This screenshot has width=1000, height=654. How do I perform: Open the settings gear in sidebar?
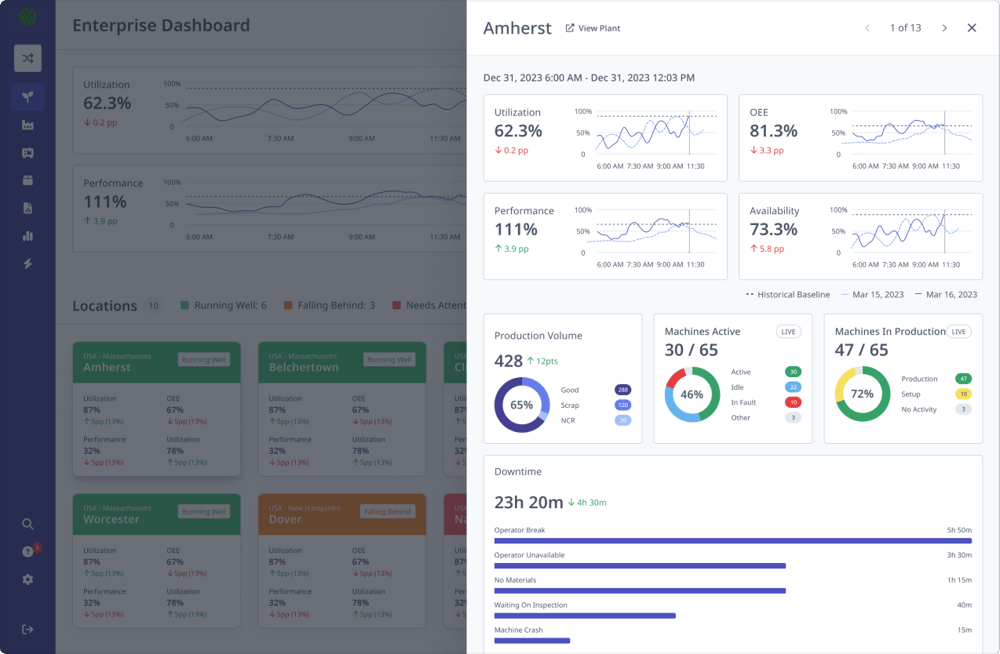point(27,579)
